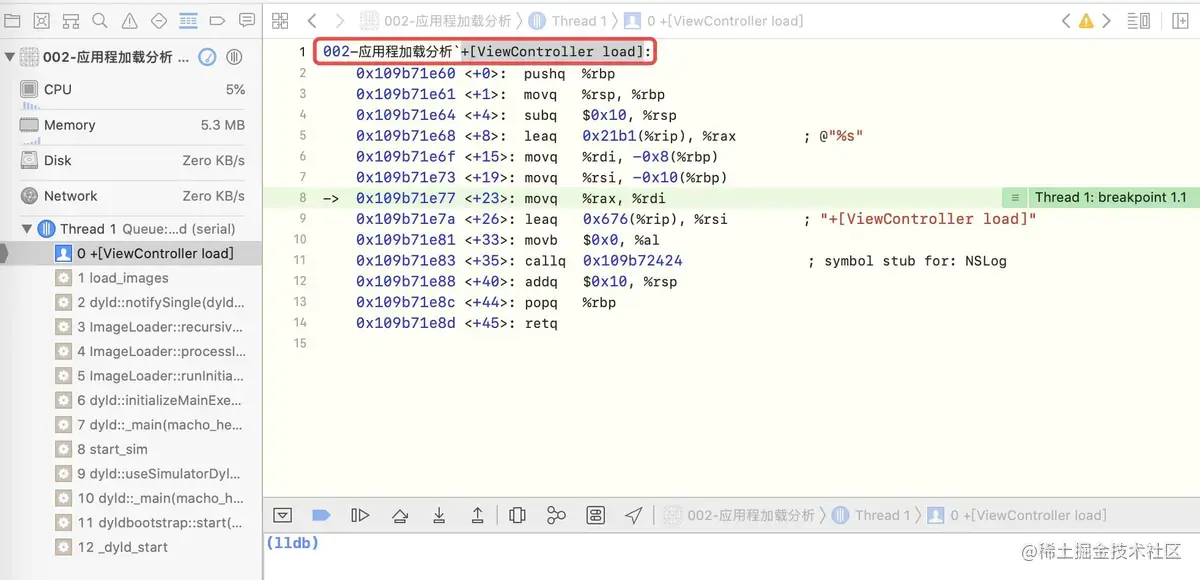Screen dimensions: 1200x580
Task: Select stack frame 1 load_images
Action: (x=131, y=278)
